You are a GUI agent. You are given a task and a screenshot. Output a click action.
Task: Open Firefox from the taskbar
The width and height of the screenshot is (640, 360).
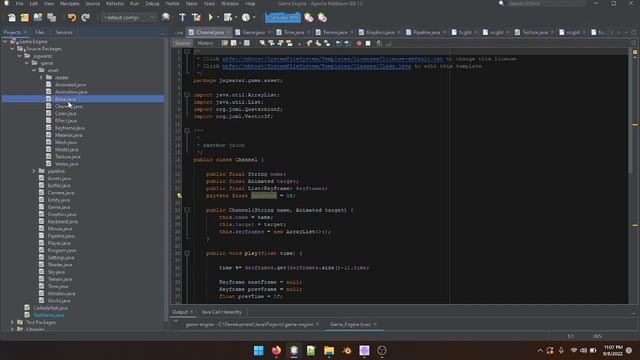[276, 351]
